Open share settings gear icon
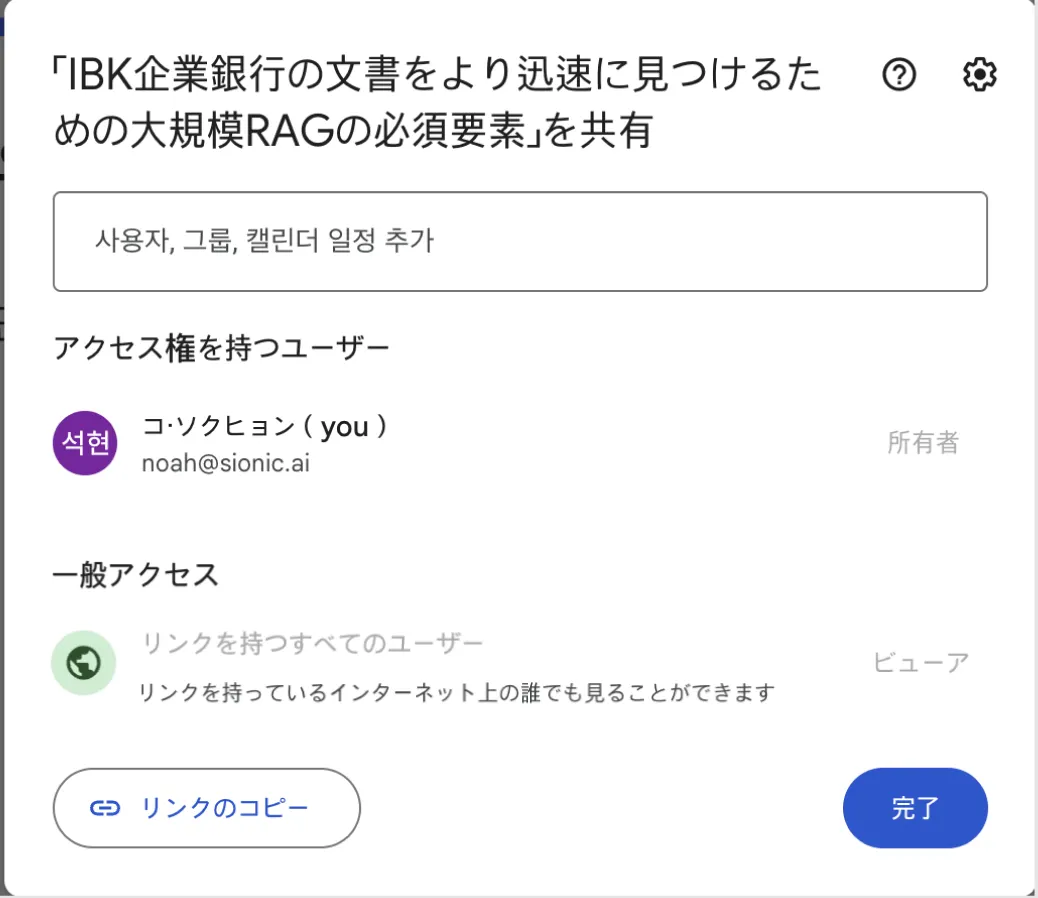Screen dimensions: 1038x898 click(979, 75)
